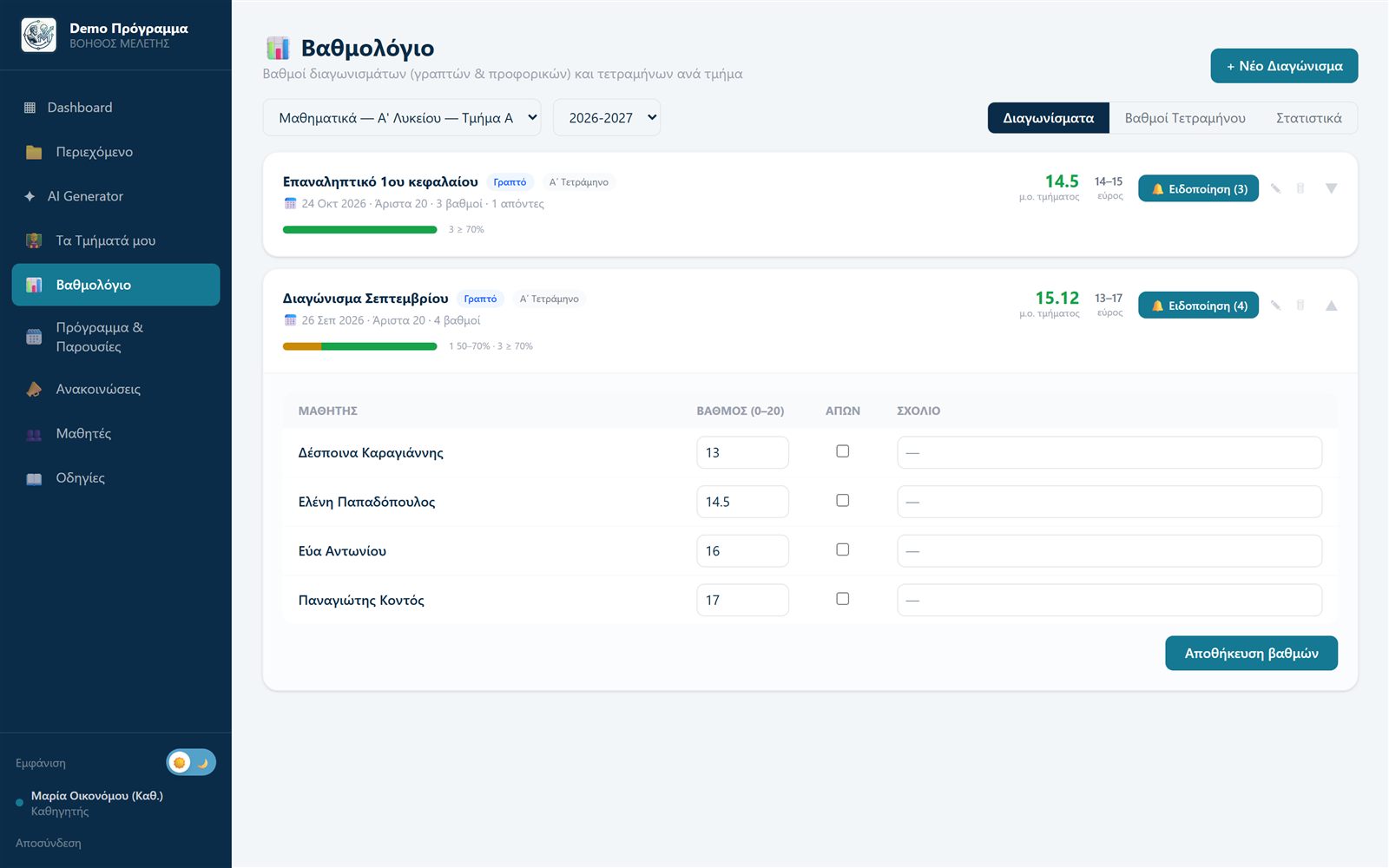Click comment field for Εύα Αντωνίου
Screen dimensions: 1389x868
pyautogui.click(x=1109, y=551)
